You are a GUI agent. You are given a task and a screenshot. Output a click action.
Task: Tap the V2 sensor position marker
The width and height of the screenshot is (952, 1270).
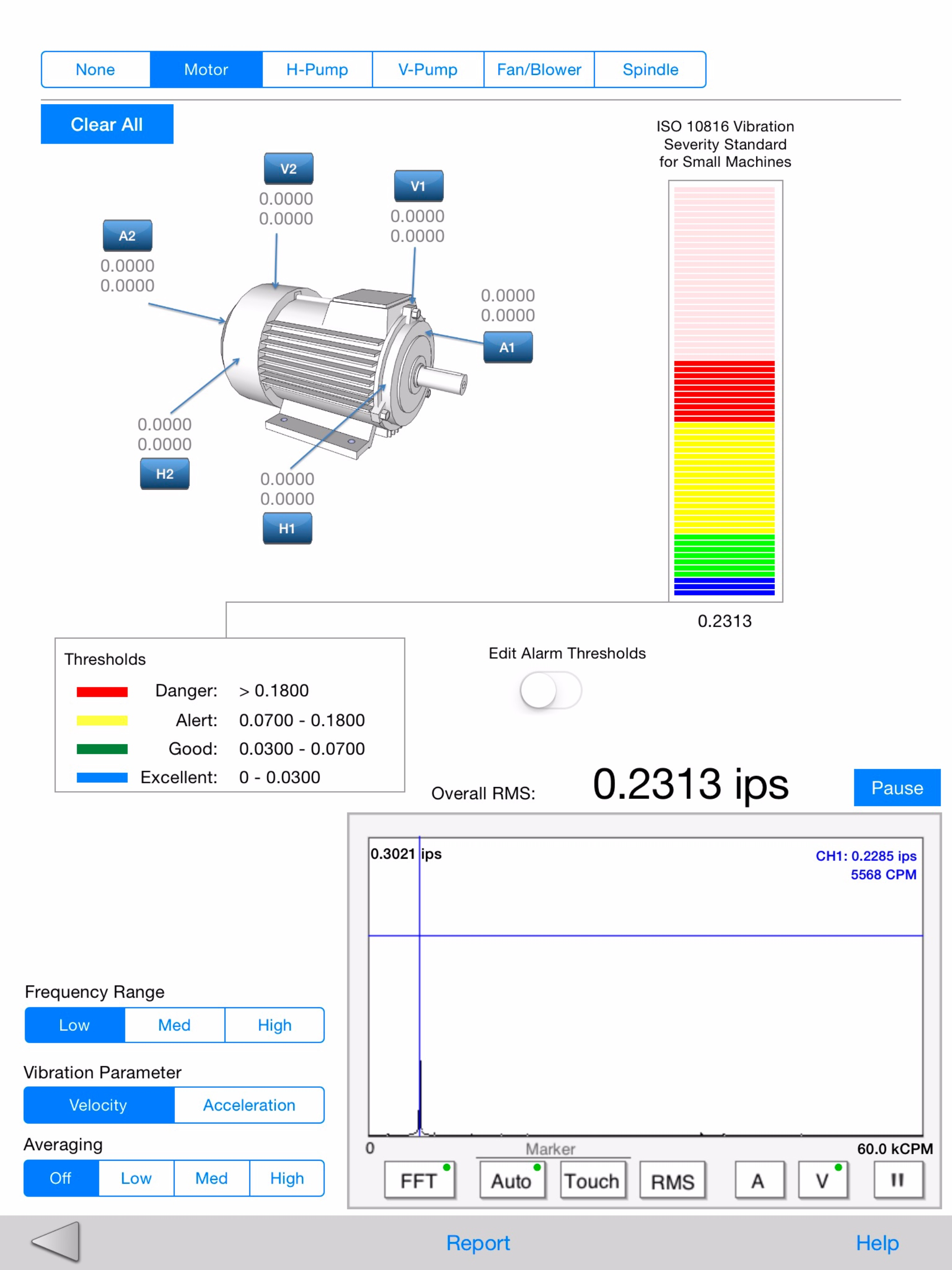(288, 169)
